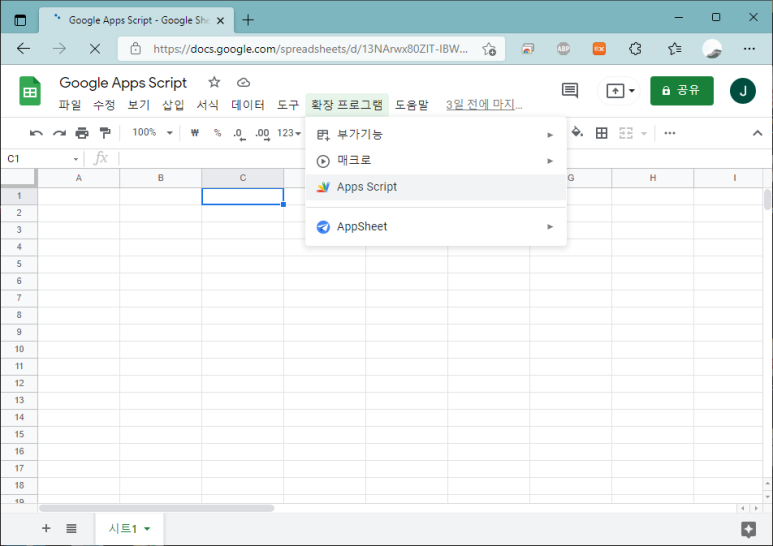This screenshot has width=773, height=546.
Task: Click the Google Apps Script document title
Action: pos(123,83)
